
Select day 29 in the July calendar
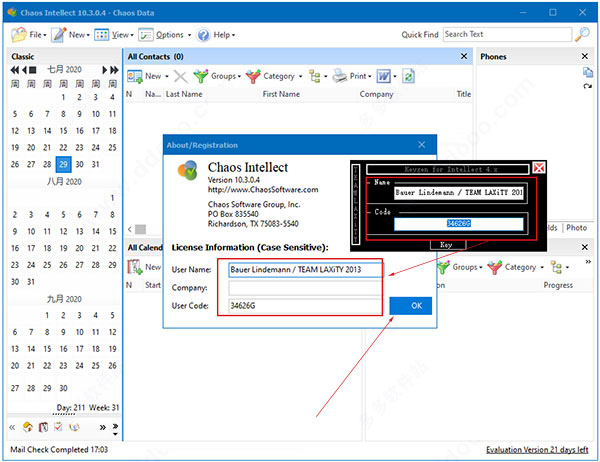point(64,164)
